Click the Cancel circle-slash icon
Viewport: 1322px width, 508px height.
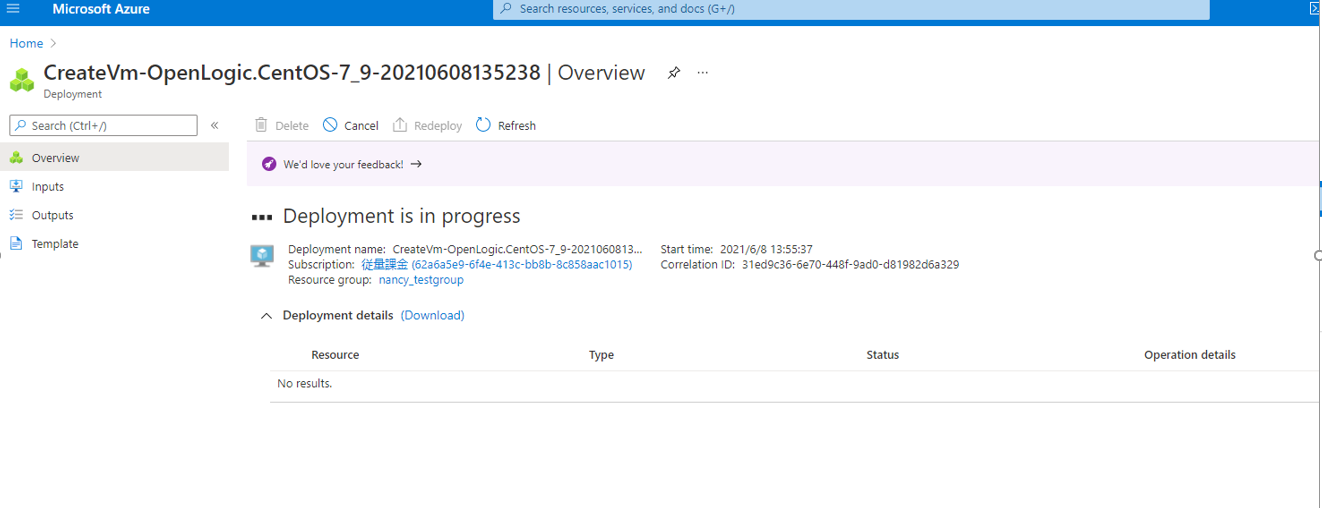click(330, 125)
